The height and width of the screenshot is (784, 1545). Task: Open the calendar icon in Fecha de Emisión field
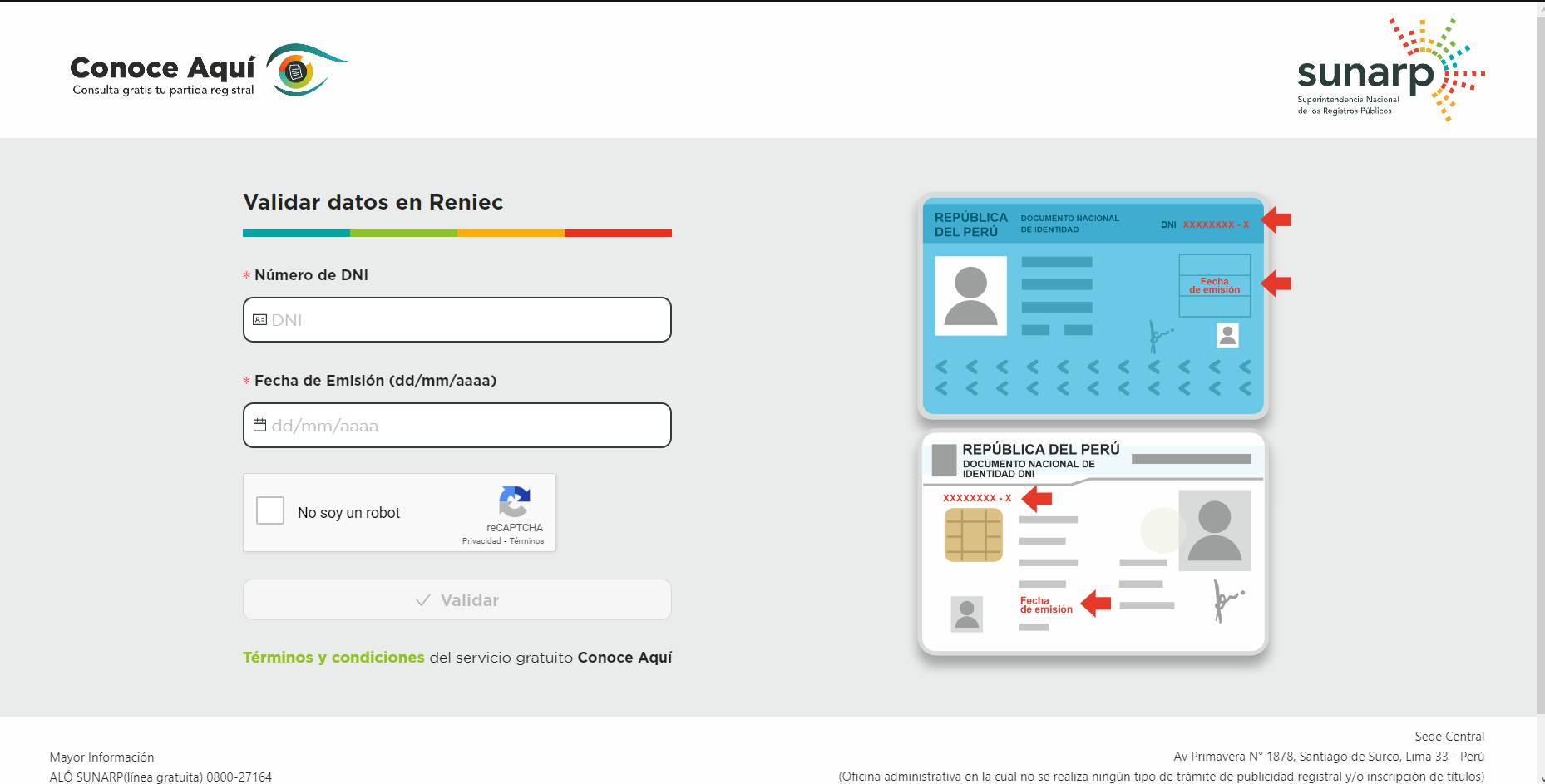[259, 425]
